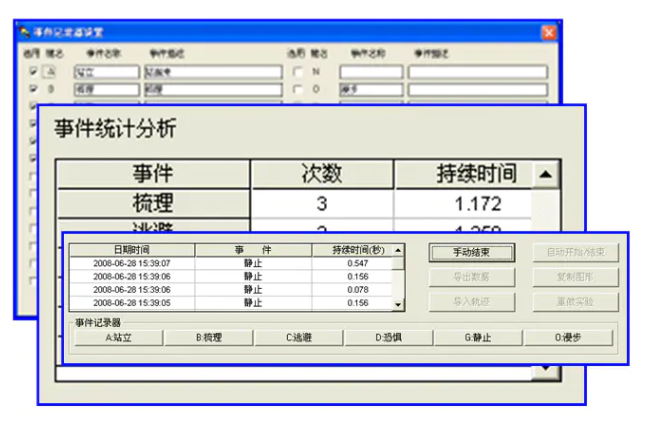
Task: Click the count cell showing 3
Action: pyautogui.click(x=322, y=204)
